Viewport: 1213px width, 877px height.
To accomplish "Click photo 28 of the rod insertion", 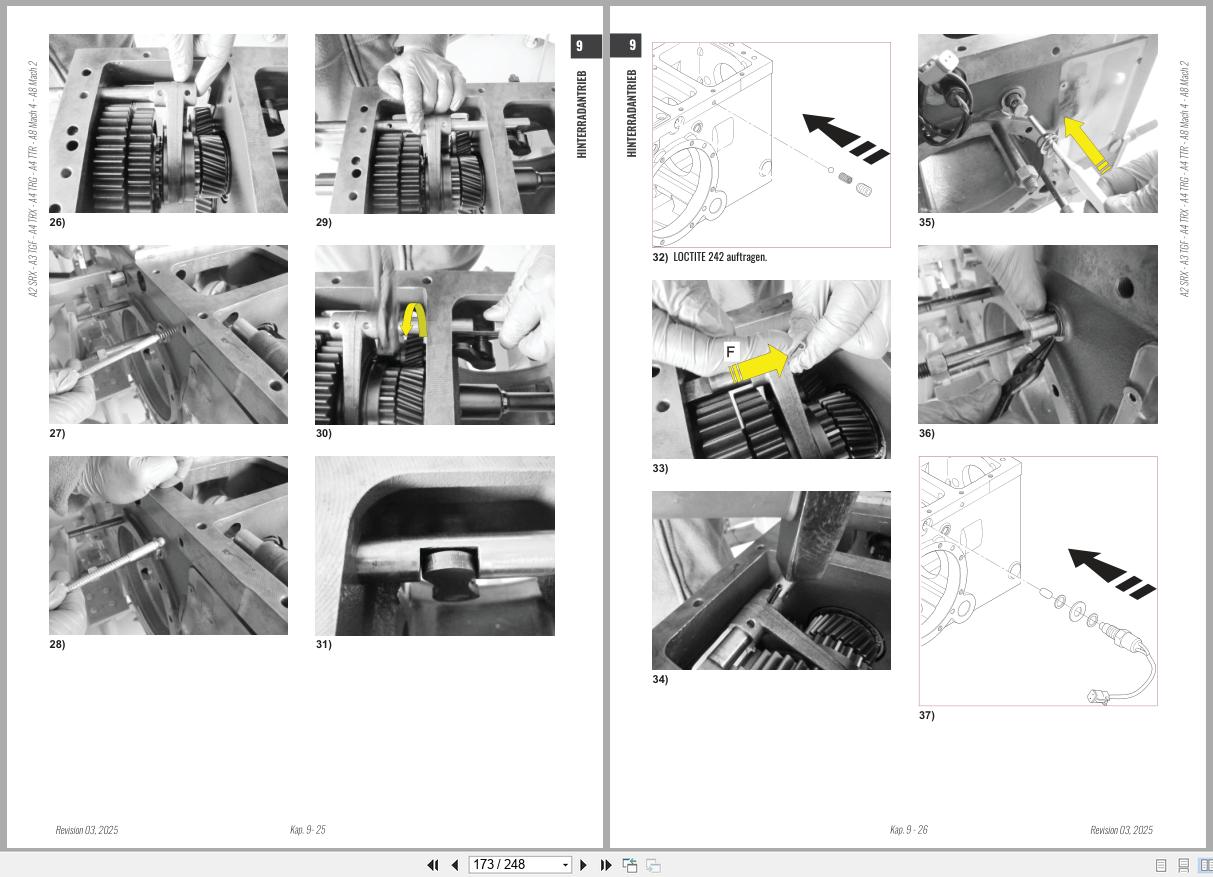I will (168, 545).
